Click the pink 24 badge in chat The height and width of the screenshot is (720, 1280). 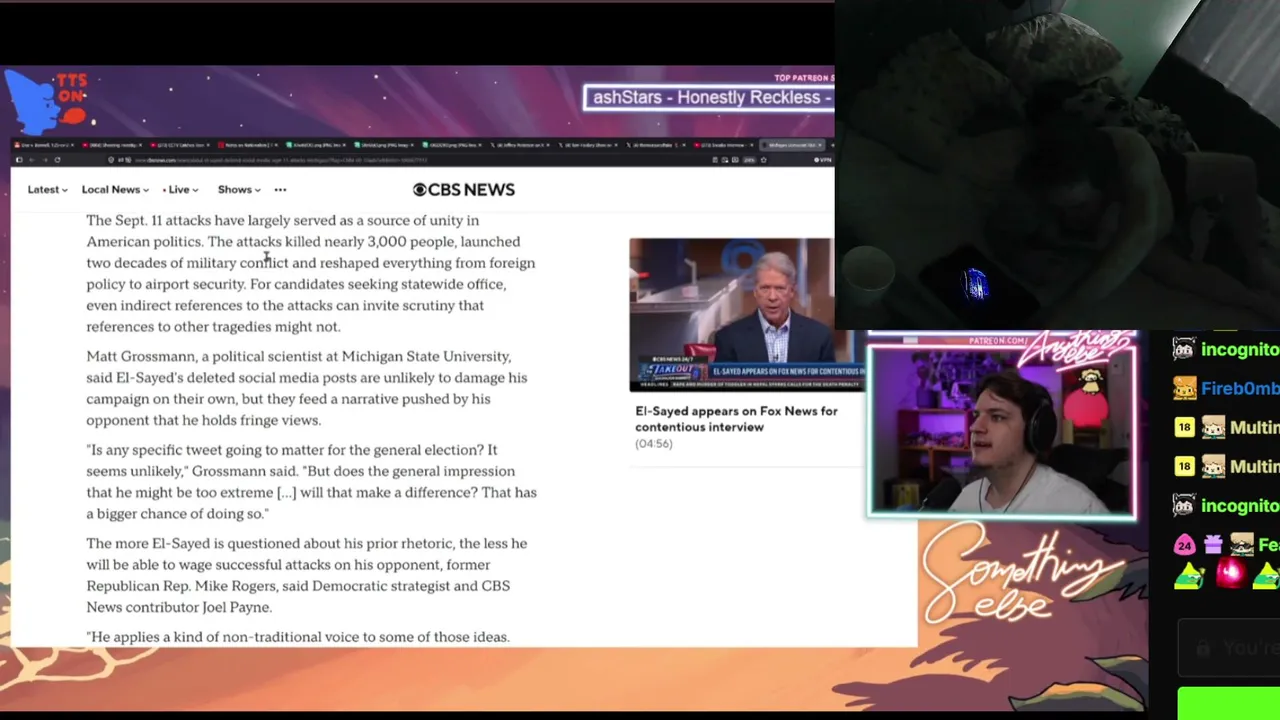[x=1185, y=545]
